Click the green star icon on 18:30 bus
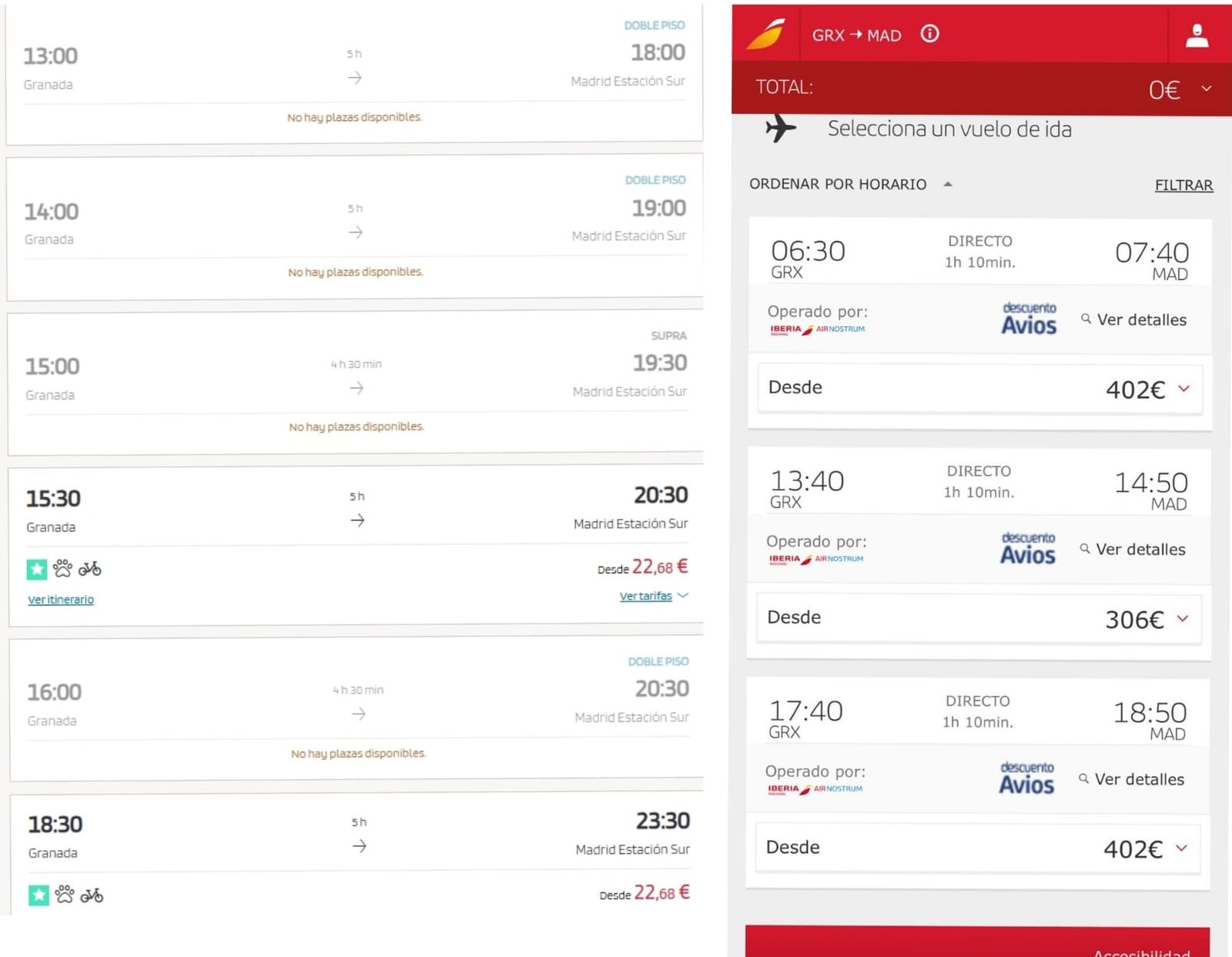The image size is (1232, 957). [x=38, y=895]
